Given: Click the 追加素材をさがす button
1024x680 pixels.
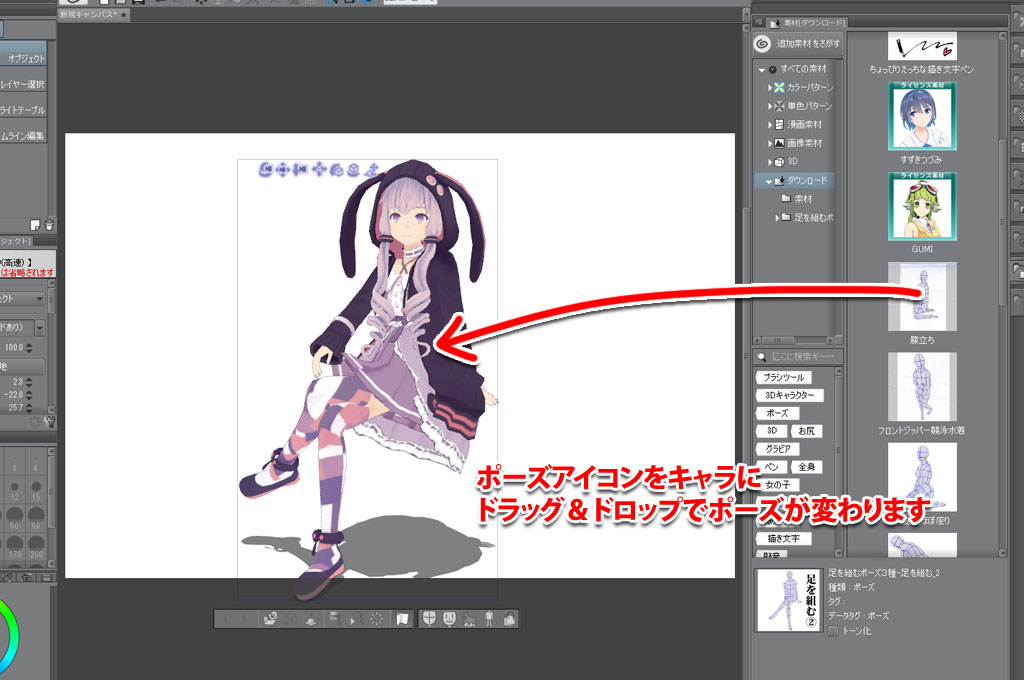Looking at the screenshot, I should 798,44.
